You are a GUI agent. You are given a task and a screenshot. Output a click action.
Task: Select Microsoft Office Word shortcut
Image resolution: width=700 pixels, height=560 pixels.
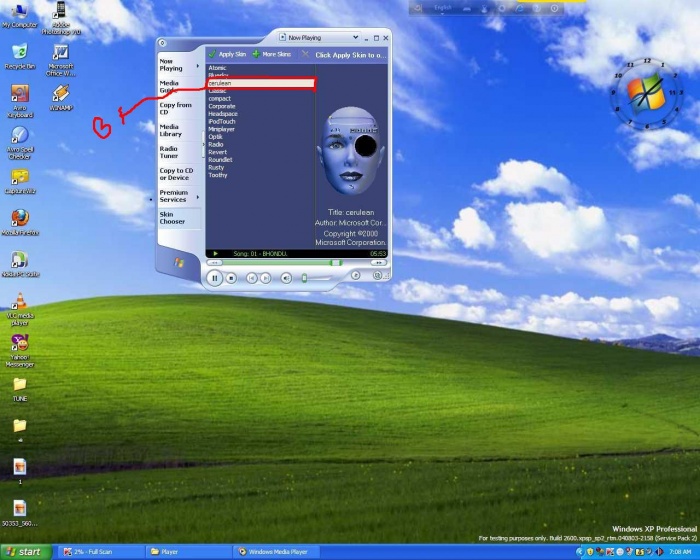pyautogui.click(x=61, y=60)
